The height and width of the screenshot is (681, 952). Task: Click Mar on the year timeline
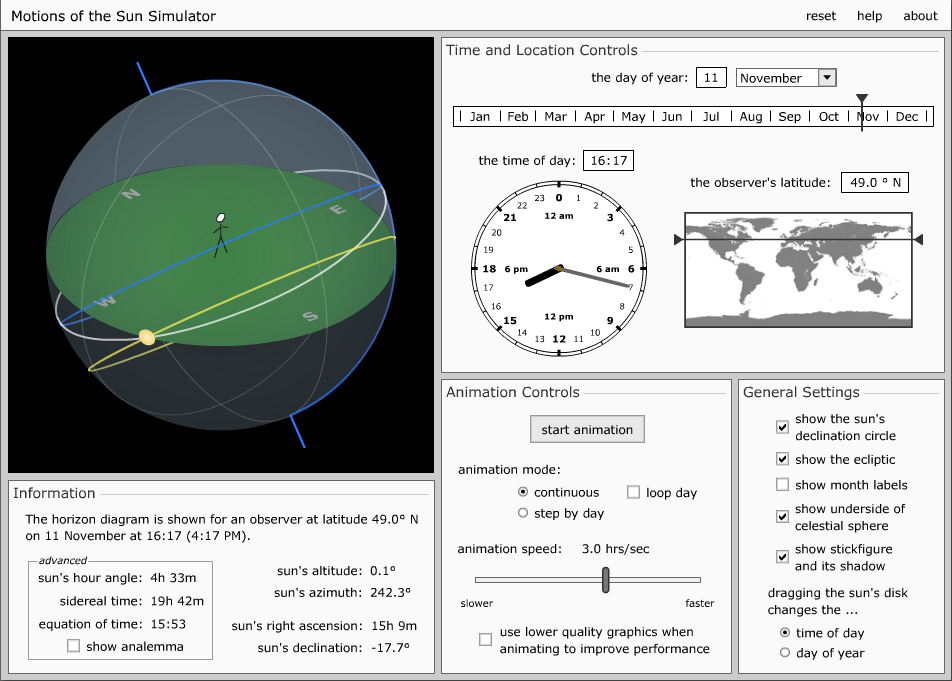[556, 117]
